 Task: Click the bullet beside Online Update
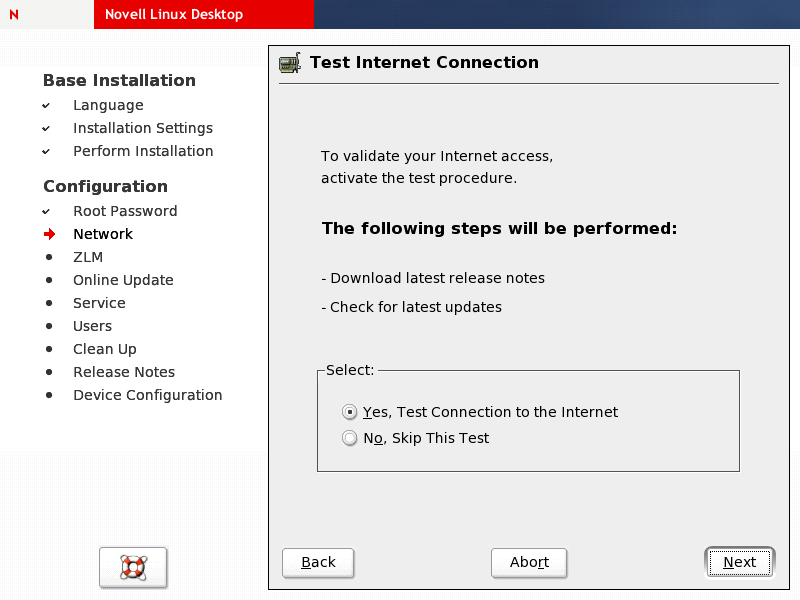[x=48, y=280]
